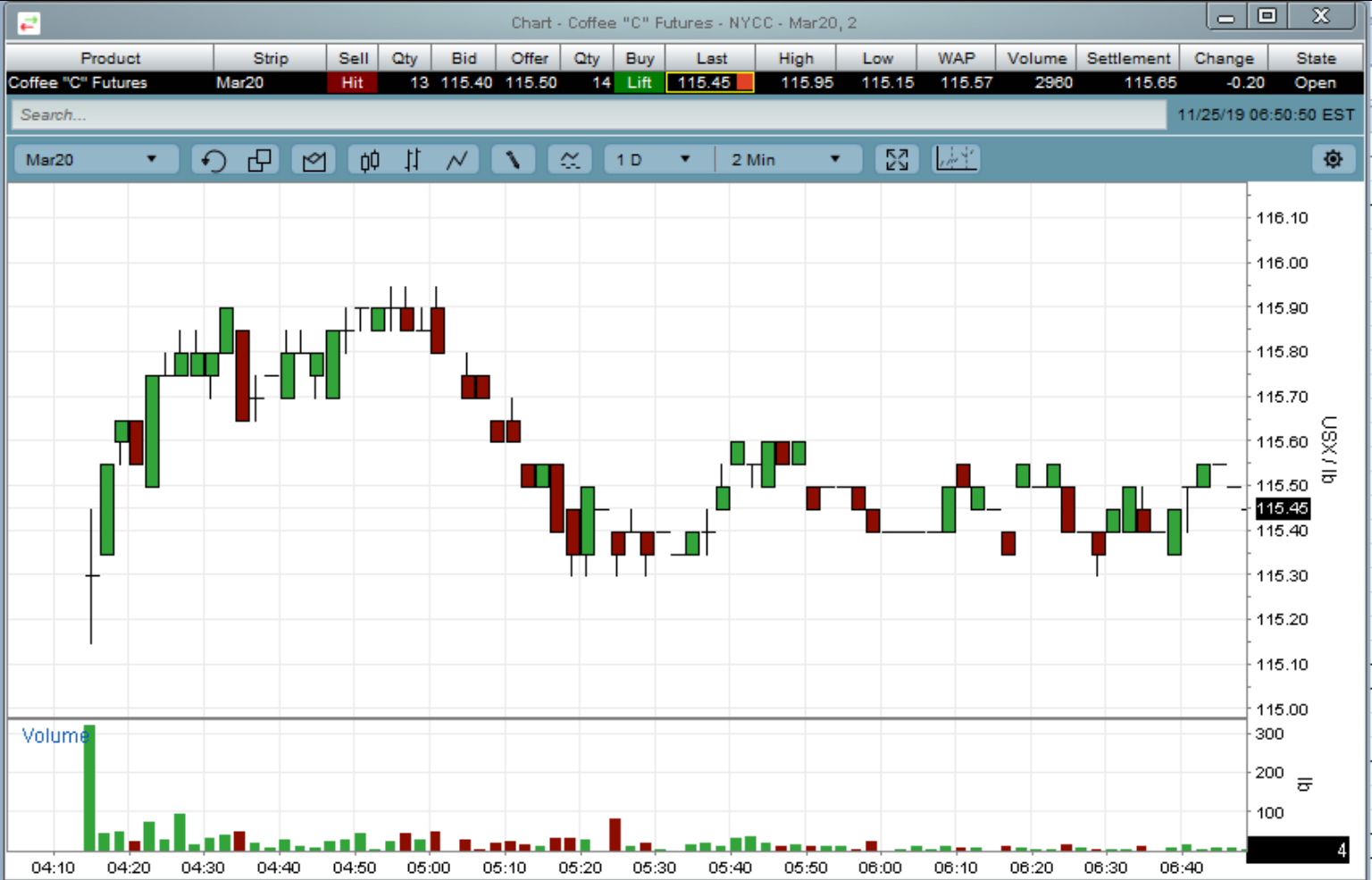Click the Product column header
Screen dimensions: 1372x880
click(x=110, y=58)
